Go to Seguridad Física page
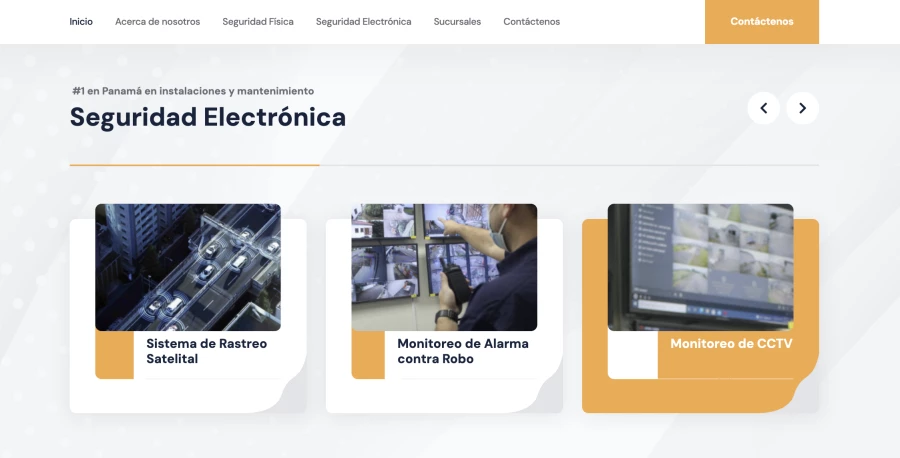Viewport: 900px width, 458px height. point(258,22)
